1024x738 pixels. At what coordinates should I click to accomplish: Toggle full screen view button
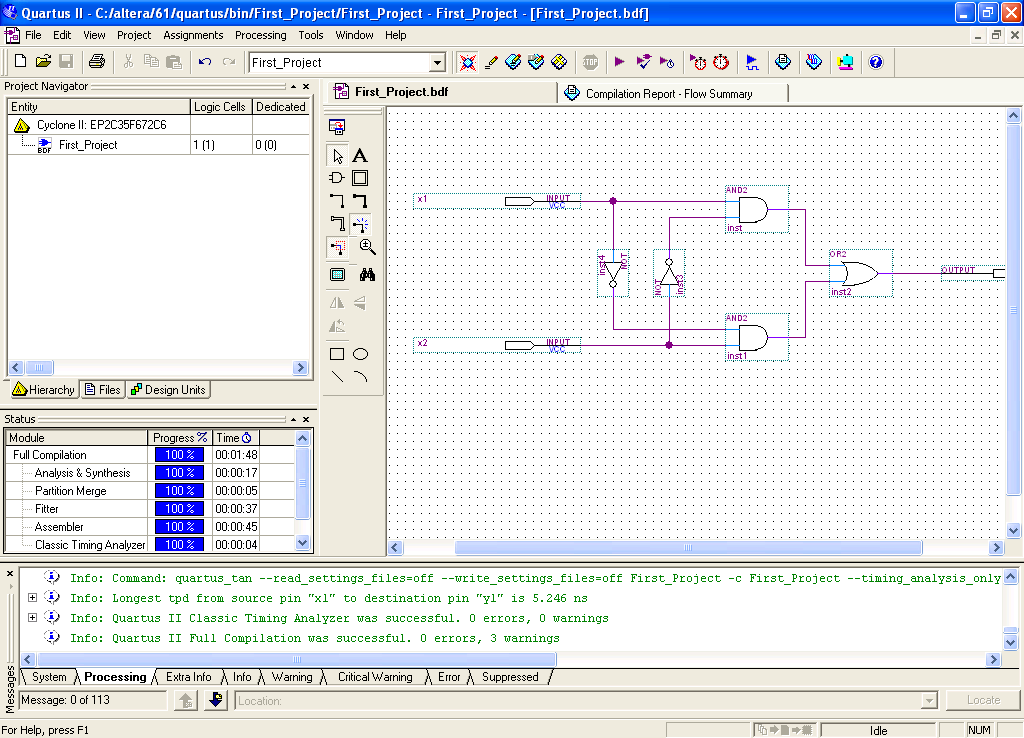(x=337, y=274)
